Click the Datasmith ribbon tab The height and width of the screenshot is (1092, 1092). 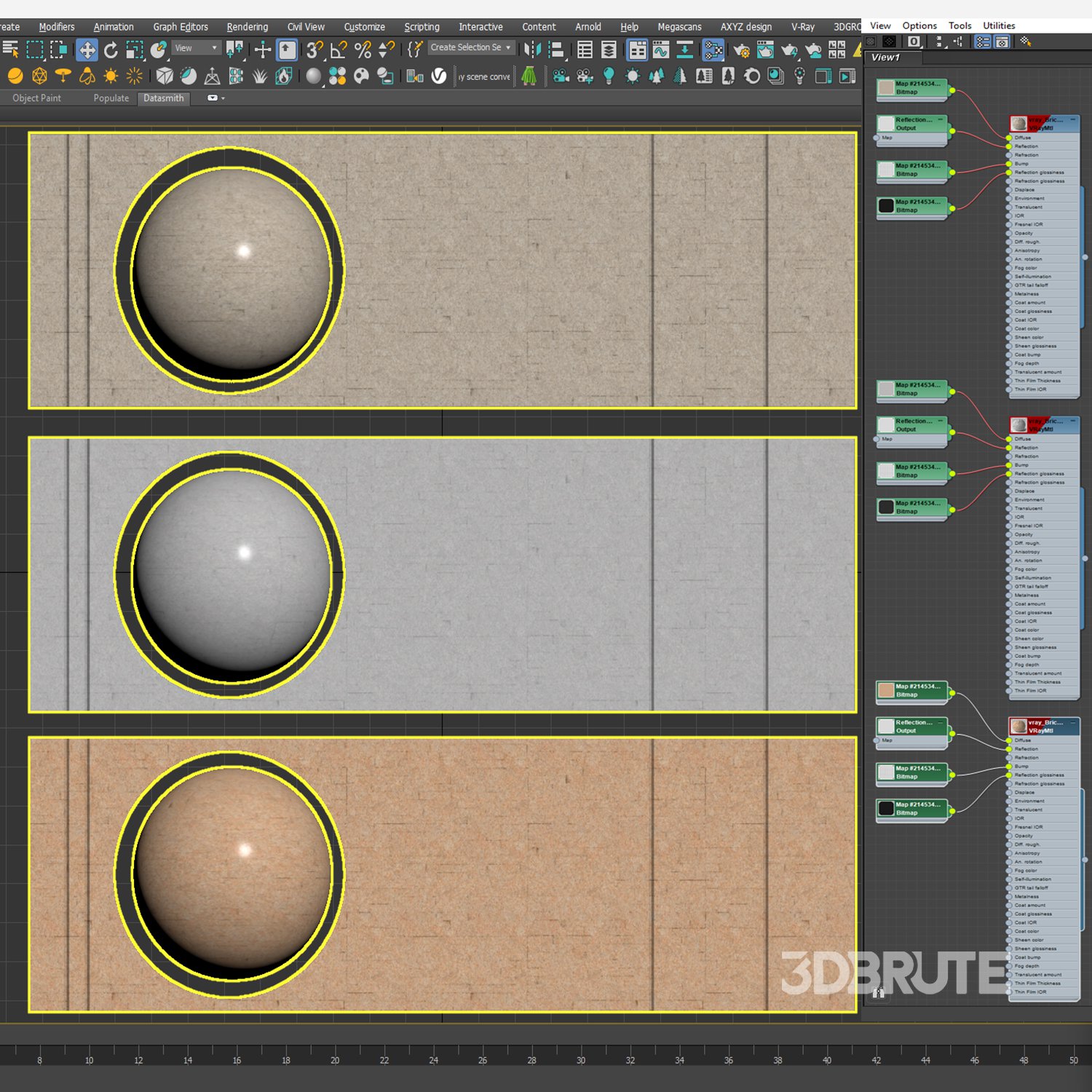(163, 98)
